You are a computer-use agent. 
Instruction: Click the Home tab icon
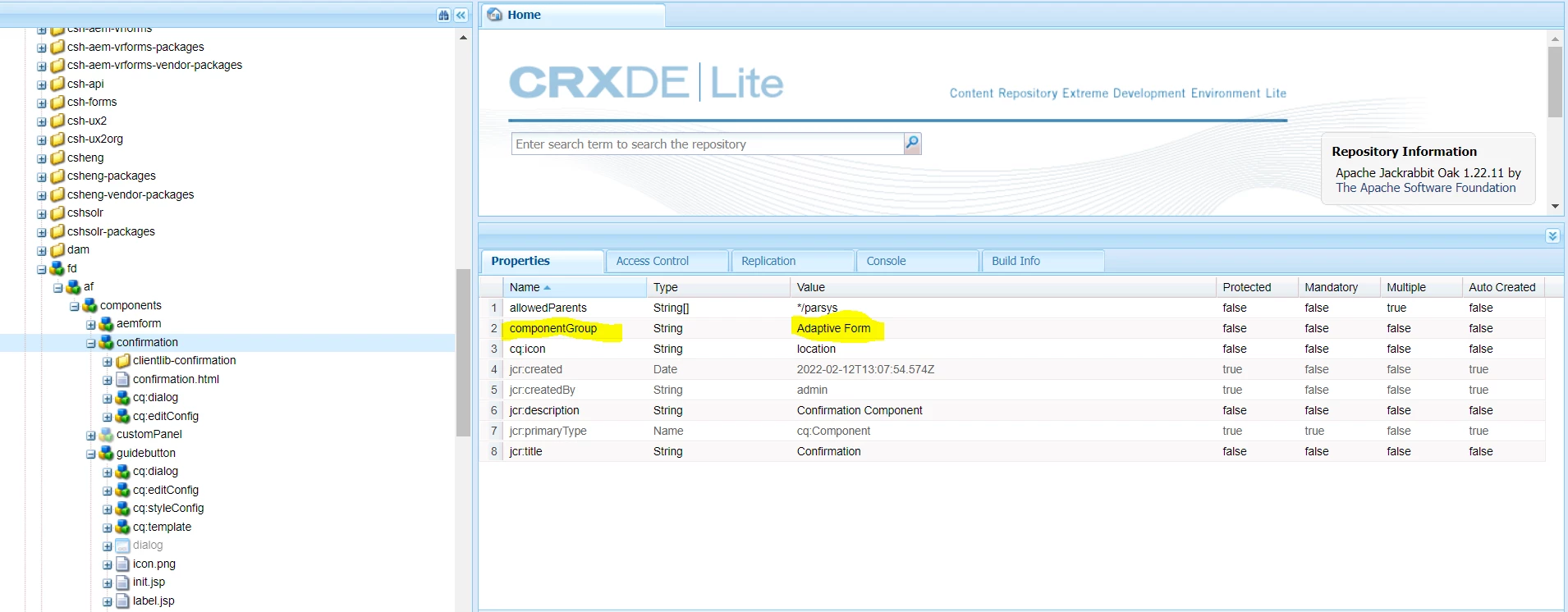[495, 15]
